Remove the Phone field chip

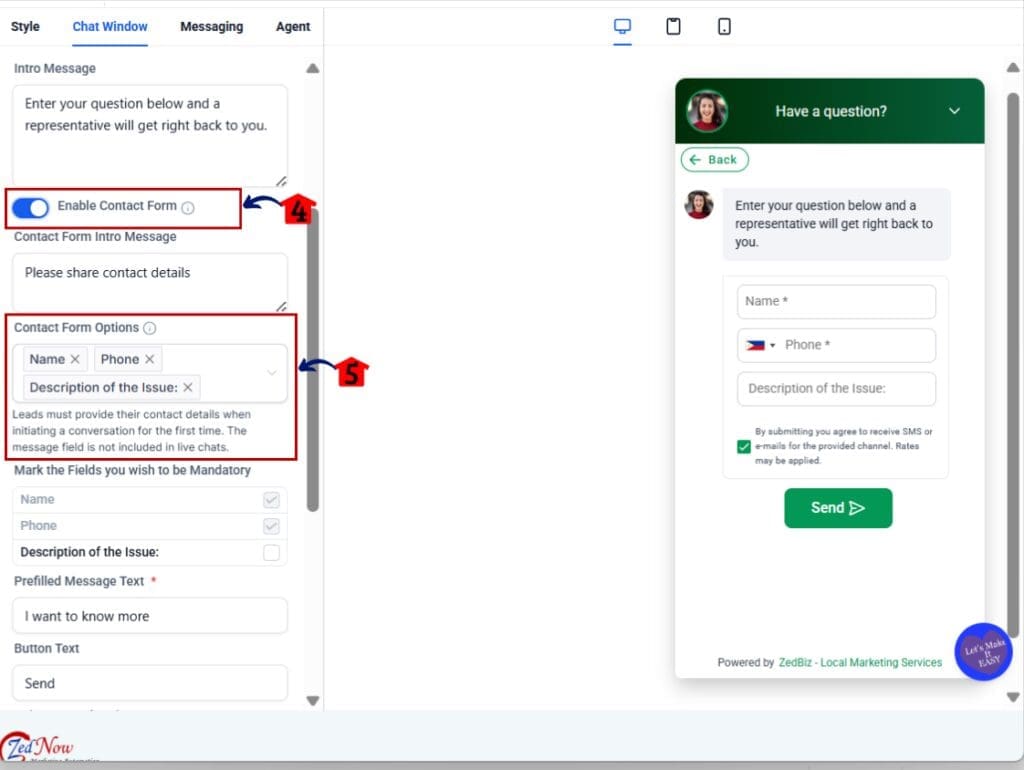tap(151, 359)
